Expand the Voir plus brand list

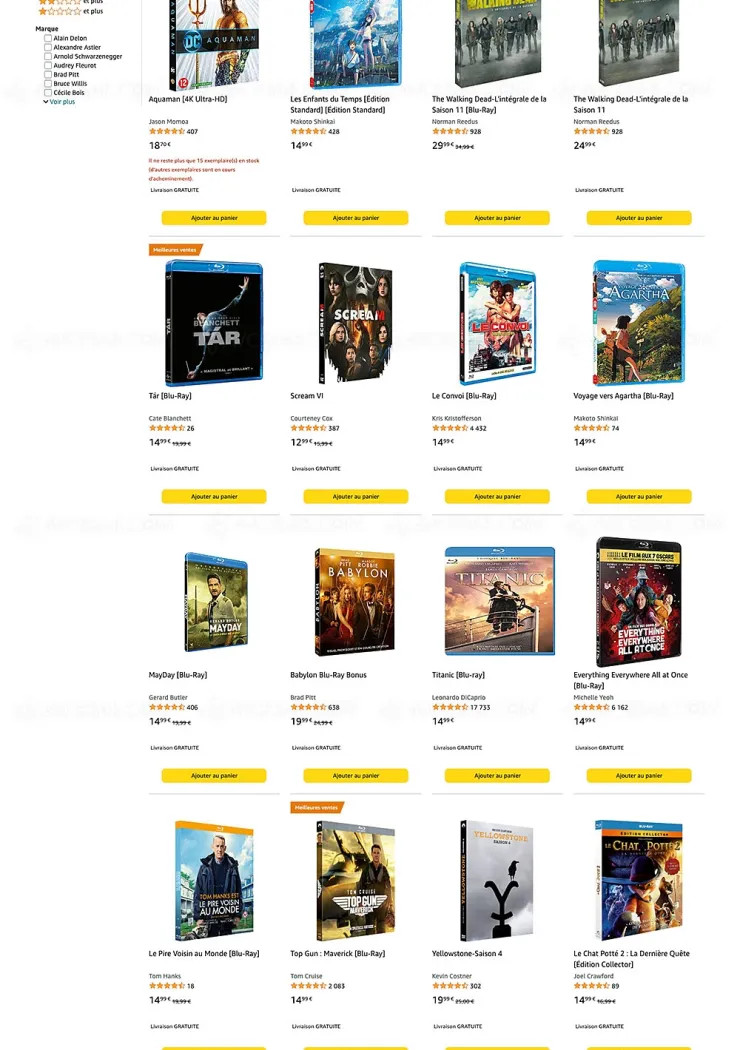coord(60,102)
